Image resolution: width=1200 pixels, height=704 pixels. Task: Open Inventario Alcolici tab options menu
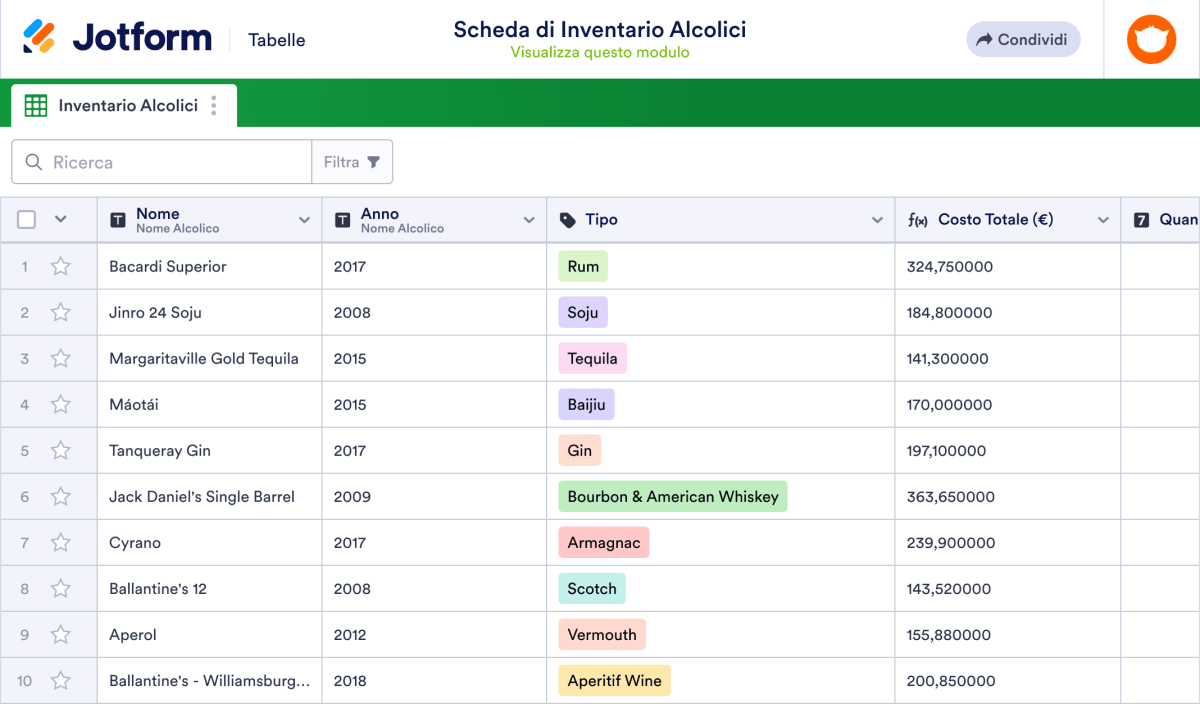pos(214,106)
